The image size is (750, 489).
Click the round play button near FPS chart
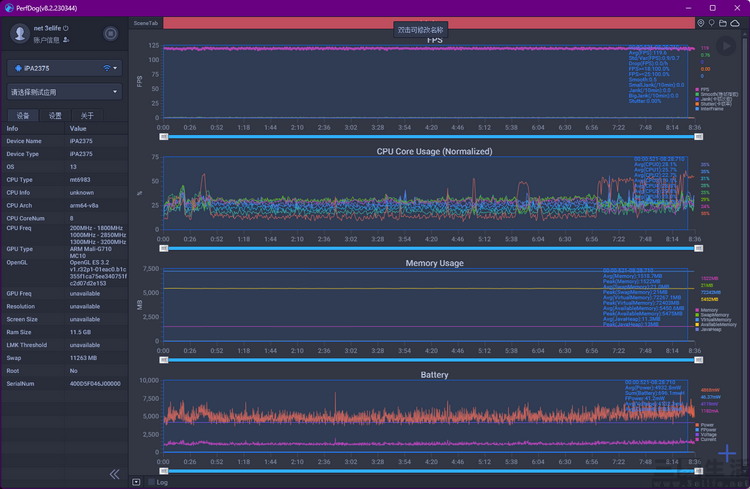[x=726, y=46]
